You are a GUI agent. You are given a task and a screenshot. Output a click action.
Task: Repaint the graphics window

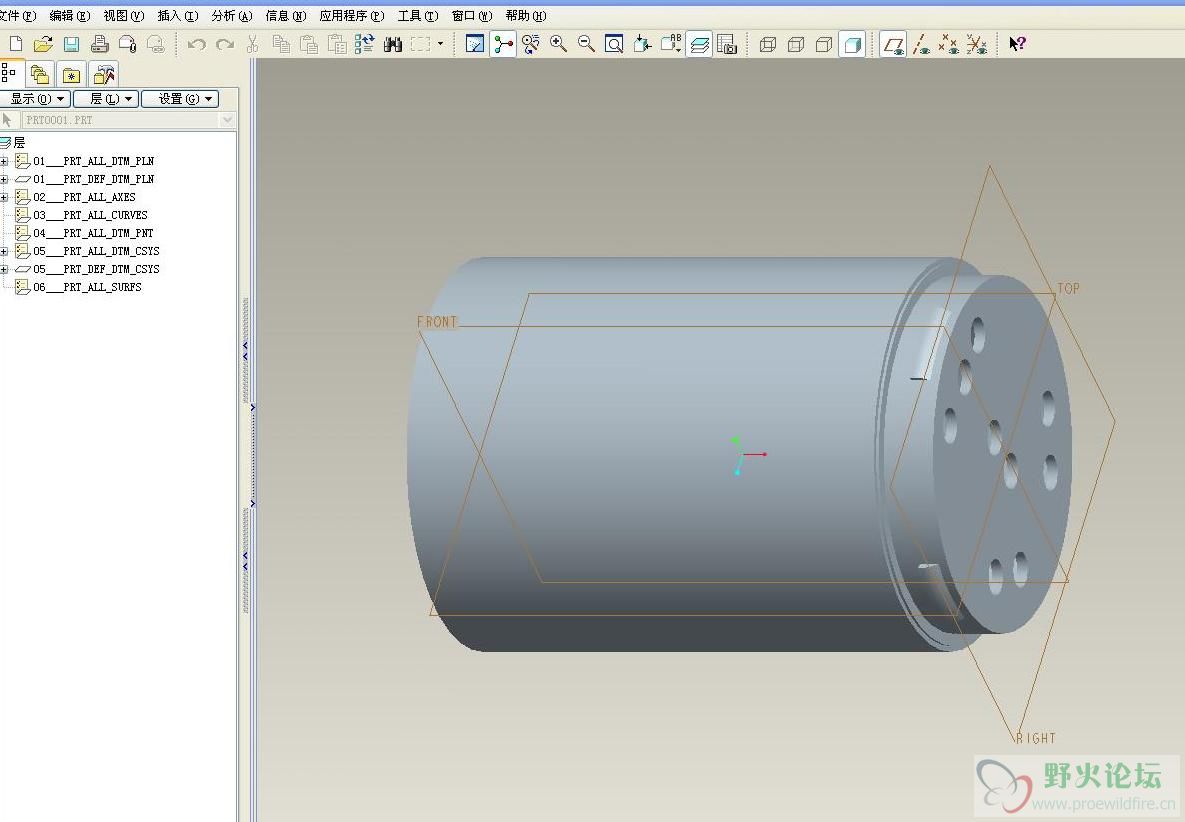point(475,44)
